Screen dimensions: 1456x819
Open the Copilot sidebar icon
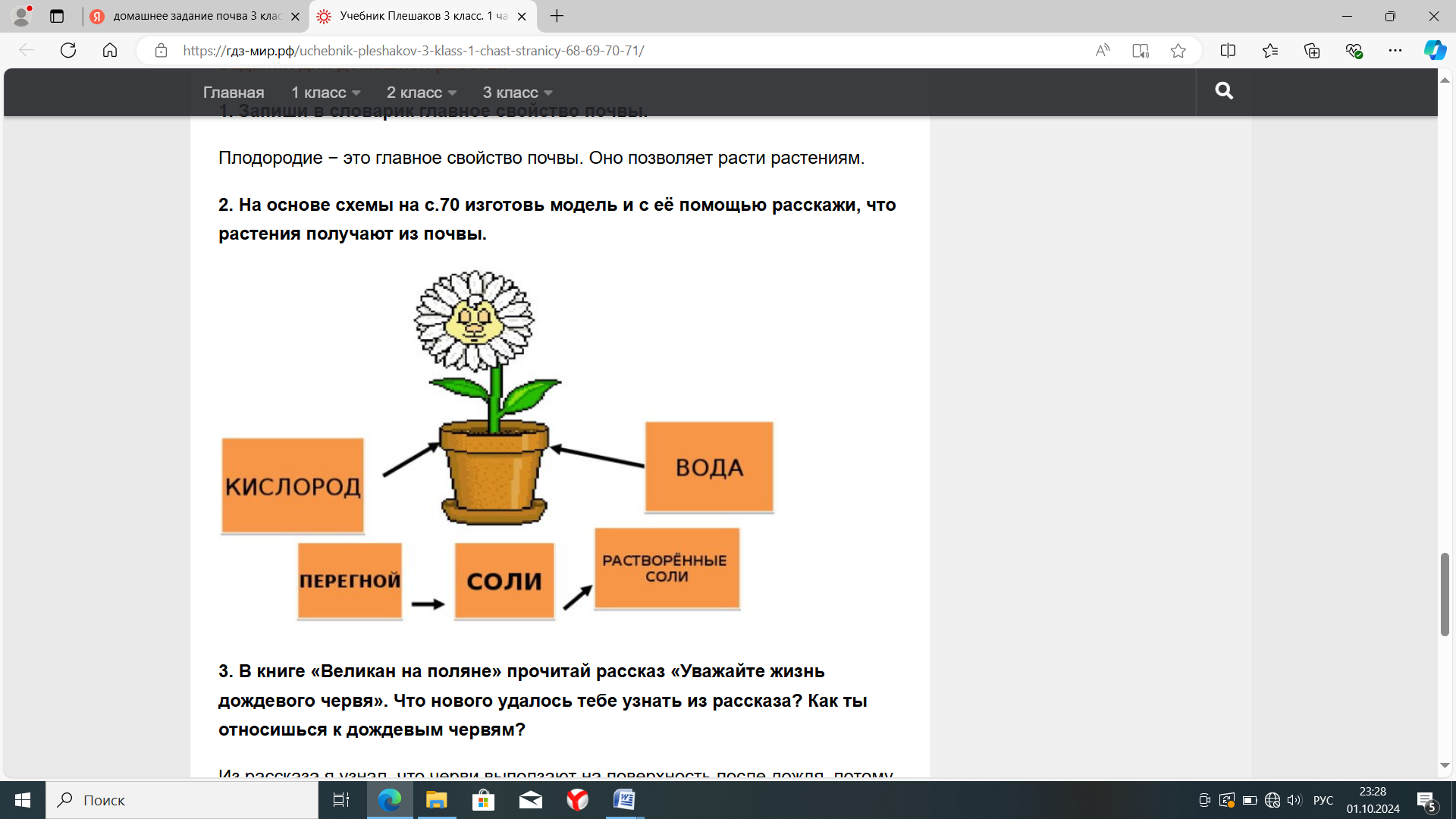1435,51
